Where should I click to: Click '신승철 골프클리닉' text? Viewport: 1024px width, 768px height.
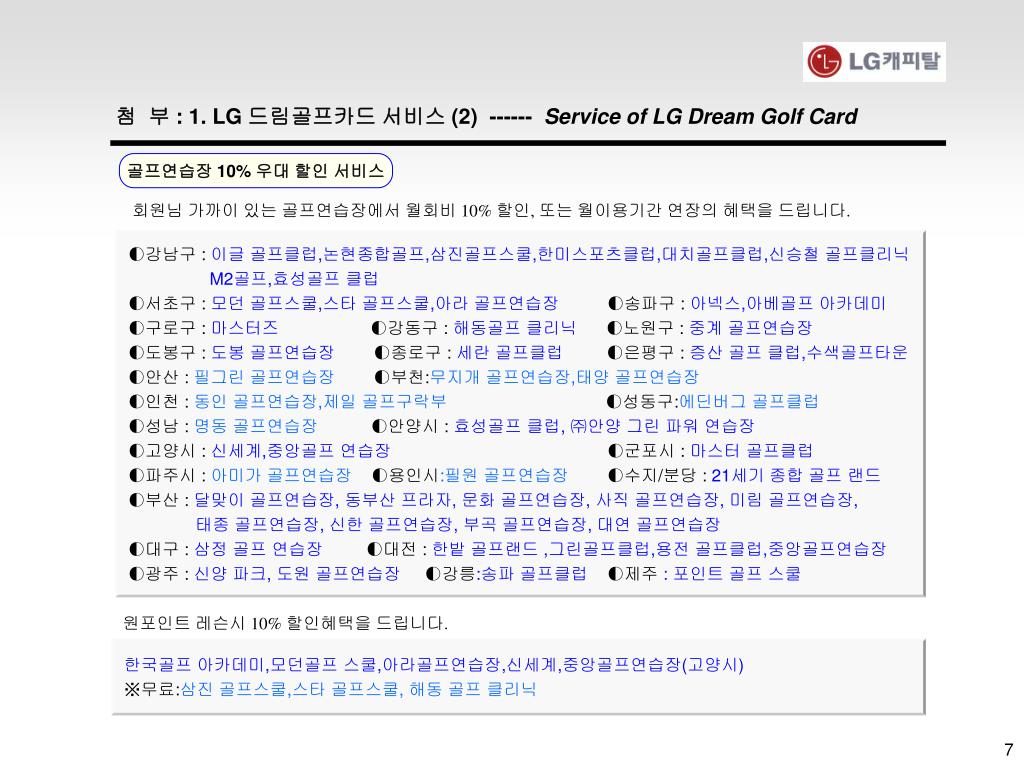click(839, 254)
